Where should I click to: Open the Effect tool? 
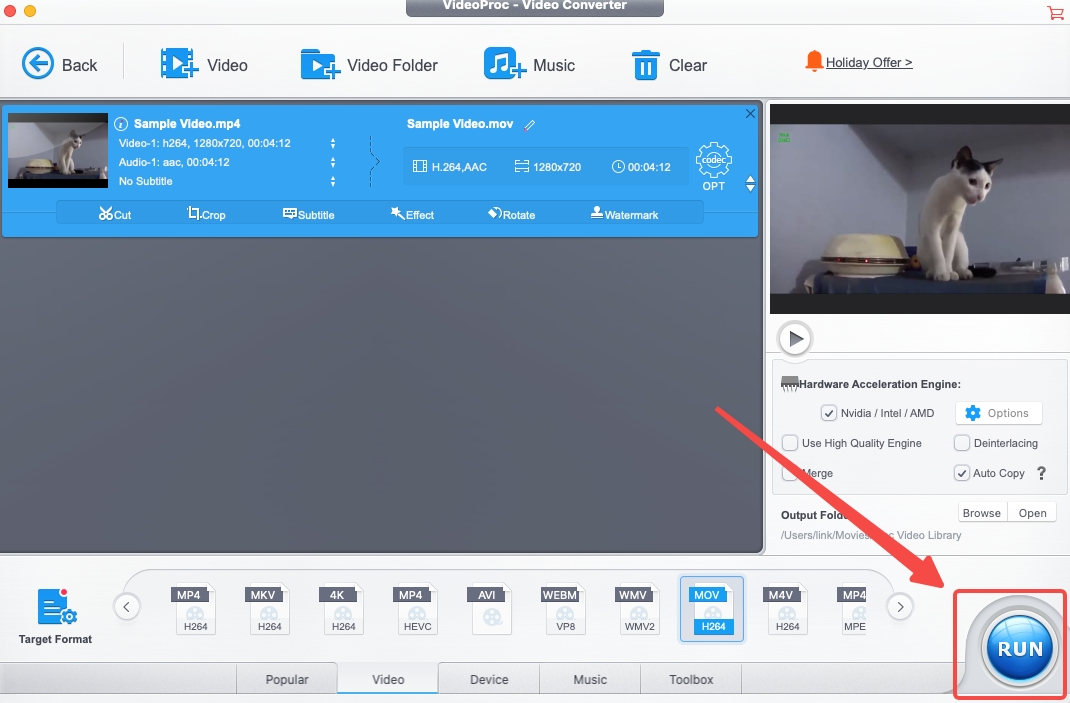click(x=412, y=214)
